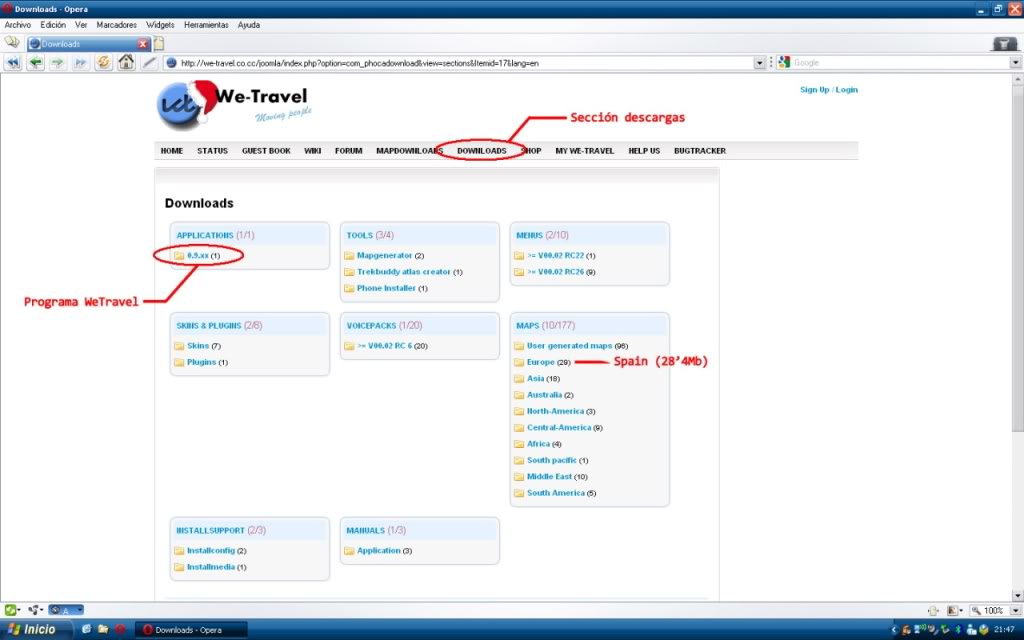Image resolution: width=1024 pixels, height=640 pixels.
Task: Go to the HOME site navigation item
Action: [172, 151]
